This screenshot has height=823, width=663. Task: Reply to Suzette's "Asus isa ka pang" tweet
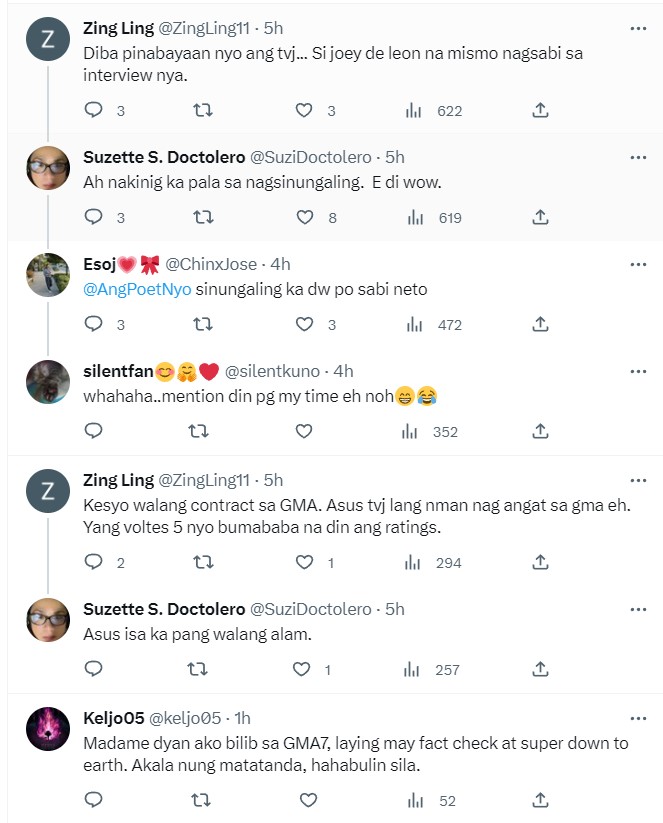coord(94,669)
